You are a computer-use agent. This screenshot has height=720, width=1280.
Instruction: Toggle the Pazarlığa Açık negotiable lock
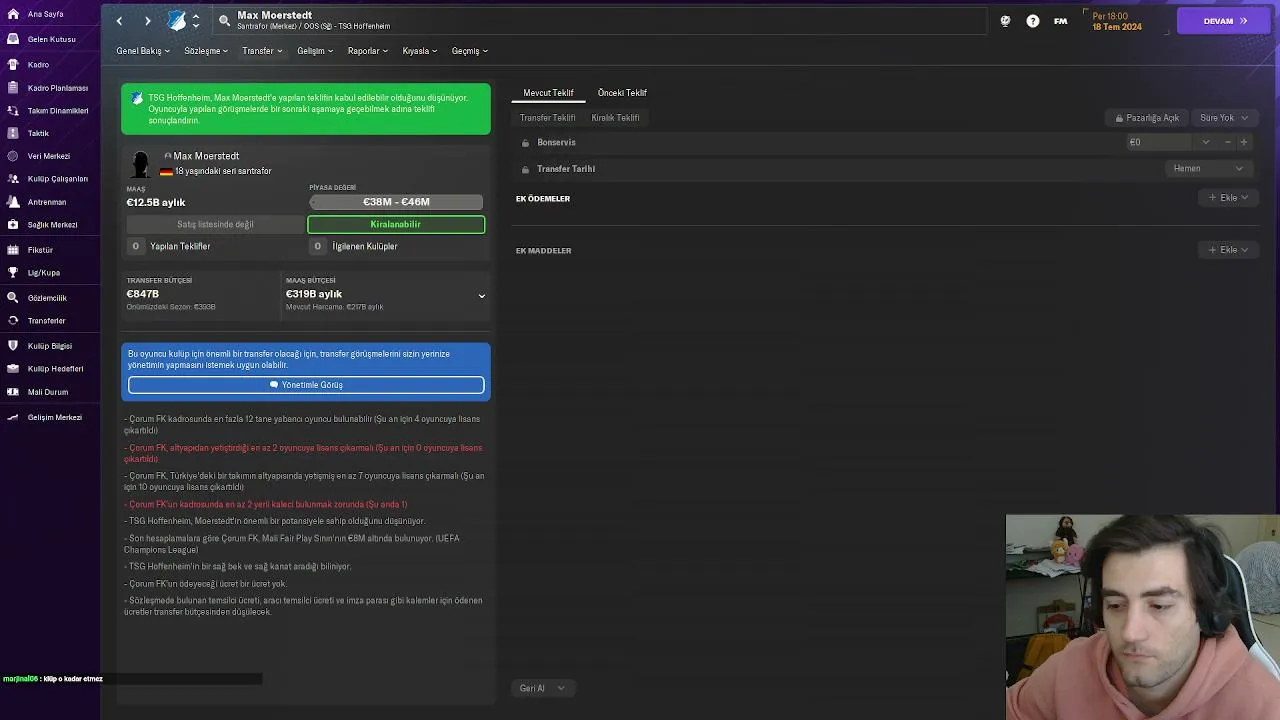1120,118
